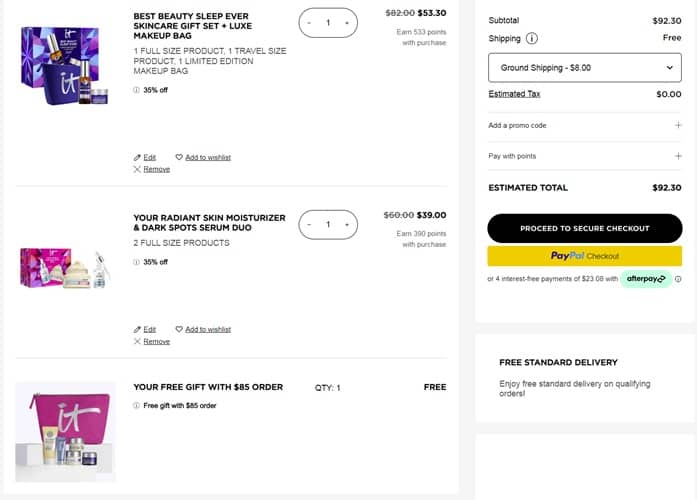Image resolution: width=697 pixels, height=500 pixels.
Task: Click the free gift info icon
Action: tap(137, 406)
